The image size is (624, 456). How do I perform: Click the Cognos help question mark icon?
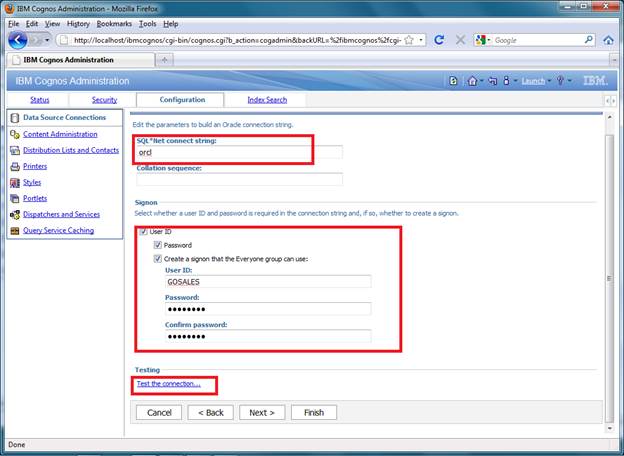click(x=560, y=81)
